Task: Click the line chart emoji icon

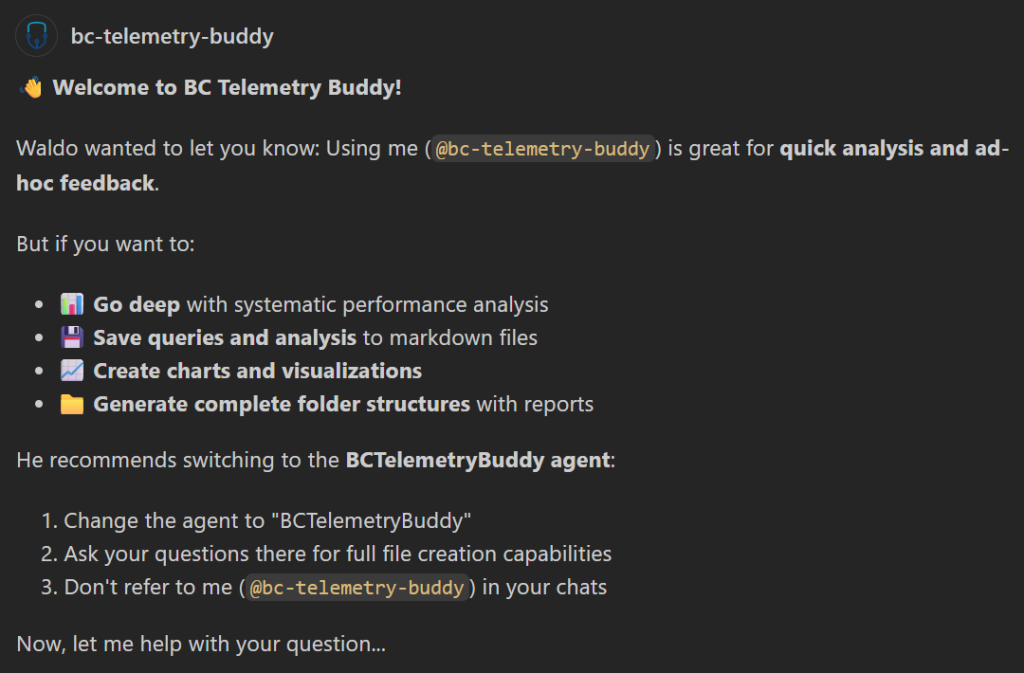Action: coord(71,371)
